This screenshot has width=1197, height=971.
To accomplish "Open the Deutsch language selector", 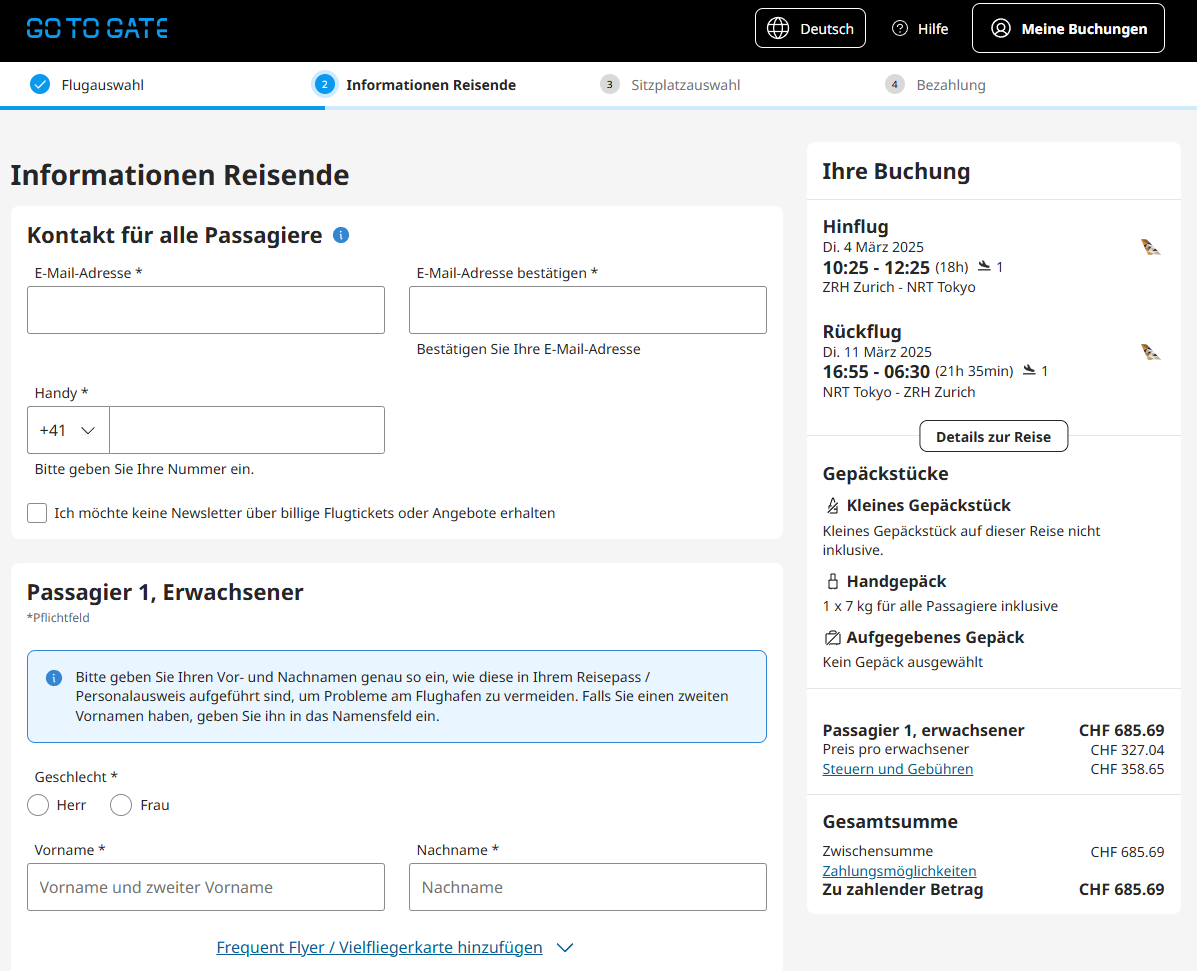I will coord(810,28).
